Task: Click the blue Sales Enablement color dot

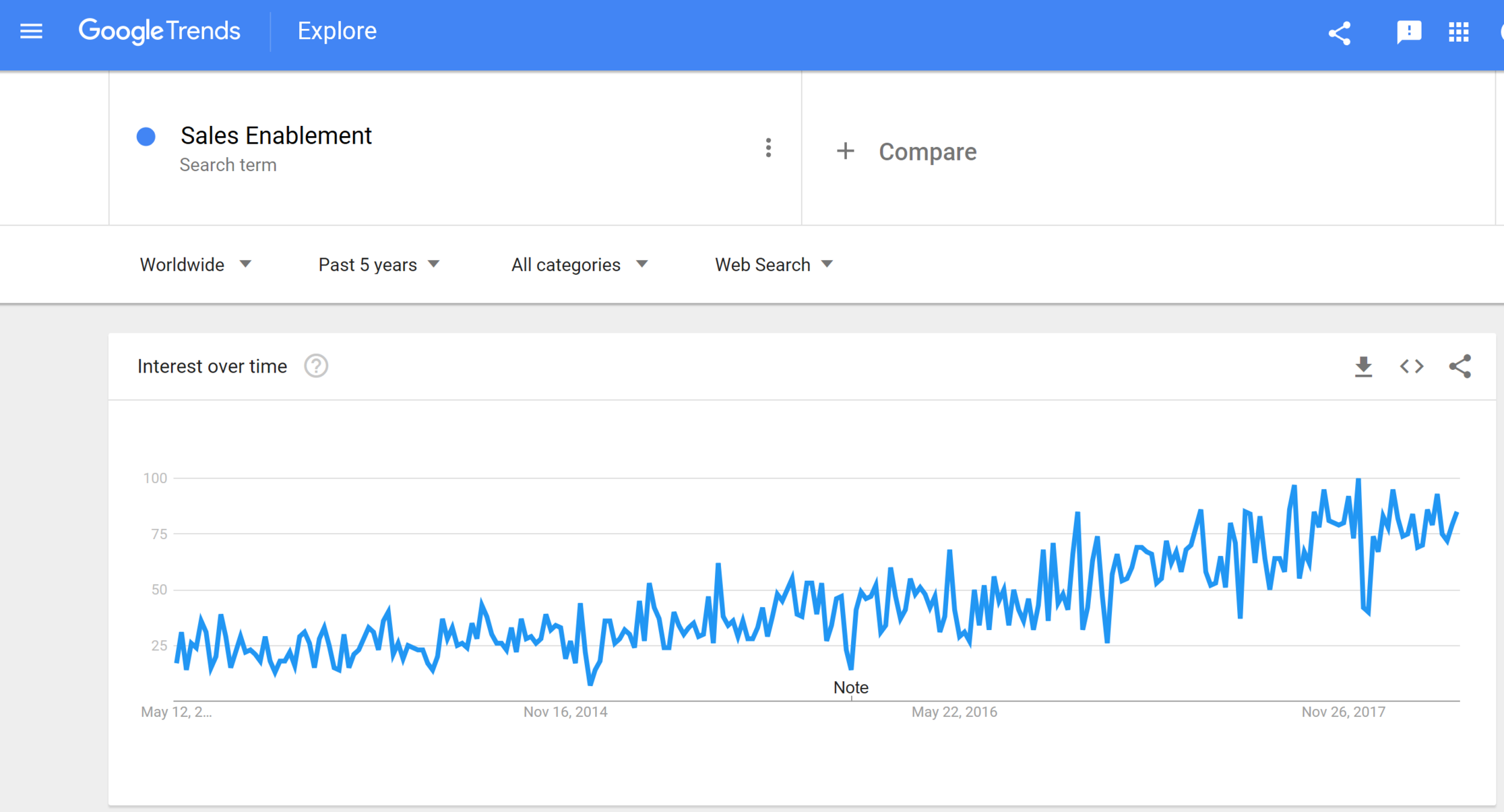Action: click(x=146, y=137)
